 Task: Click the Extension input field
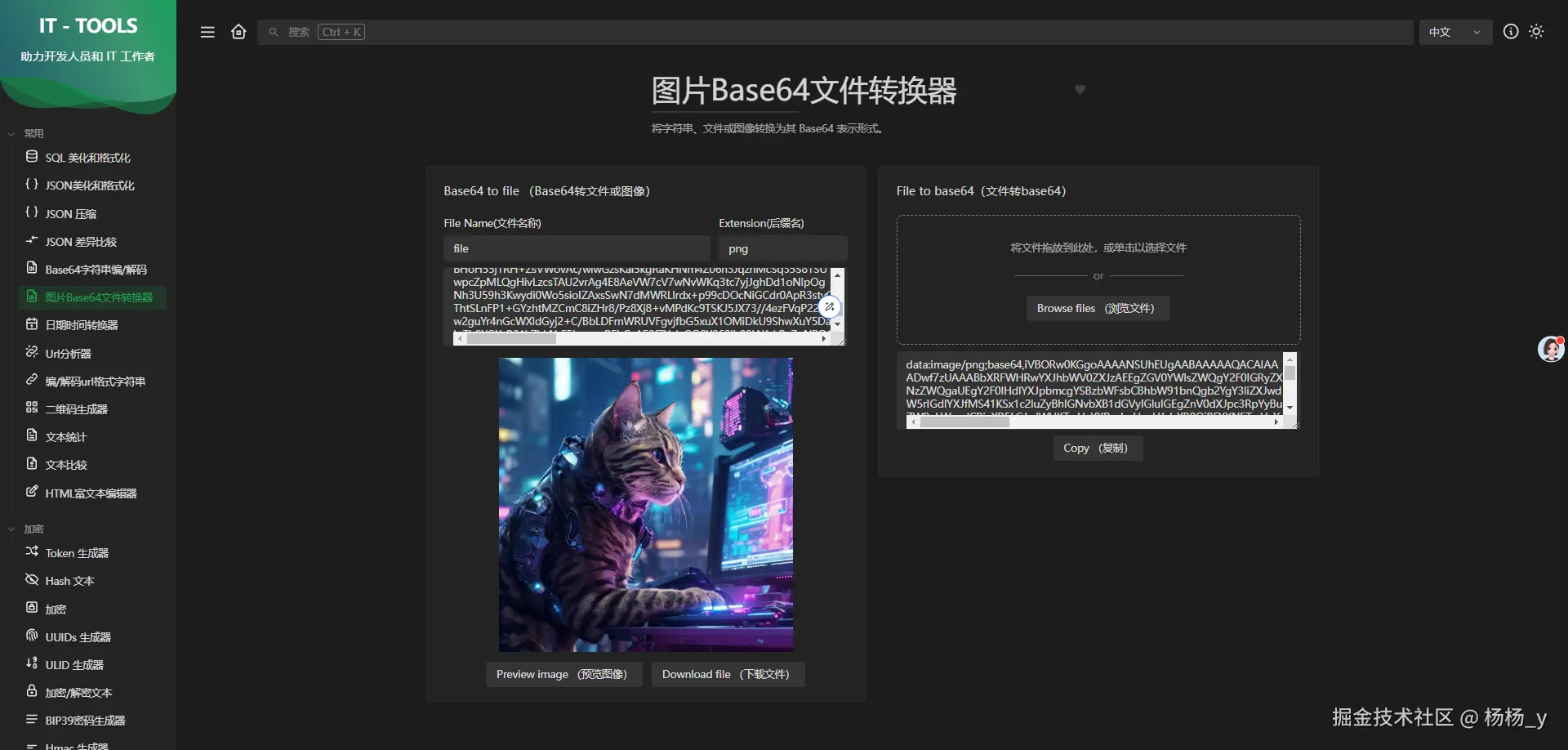(x=783, y=248)
